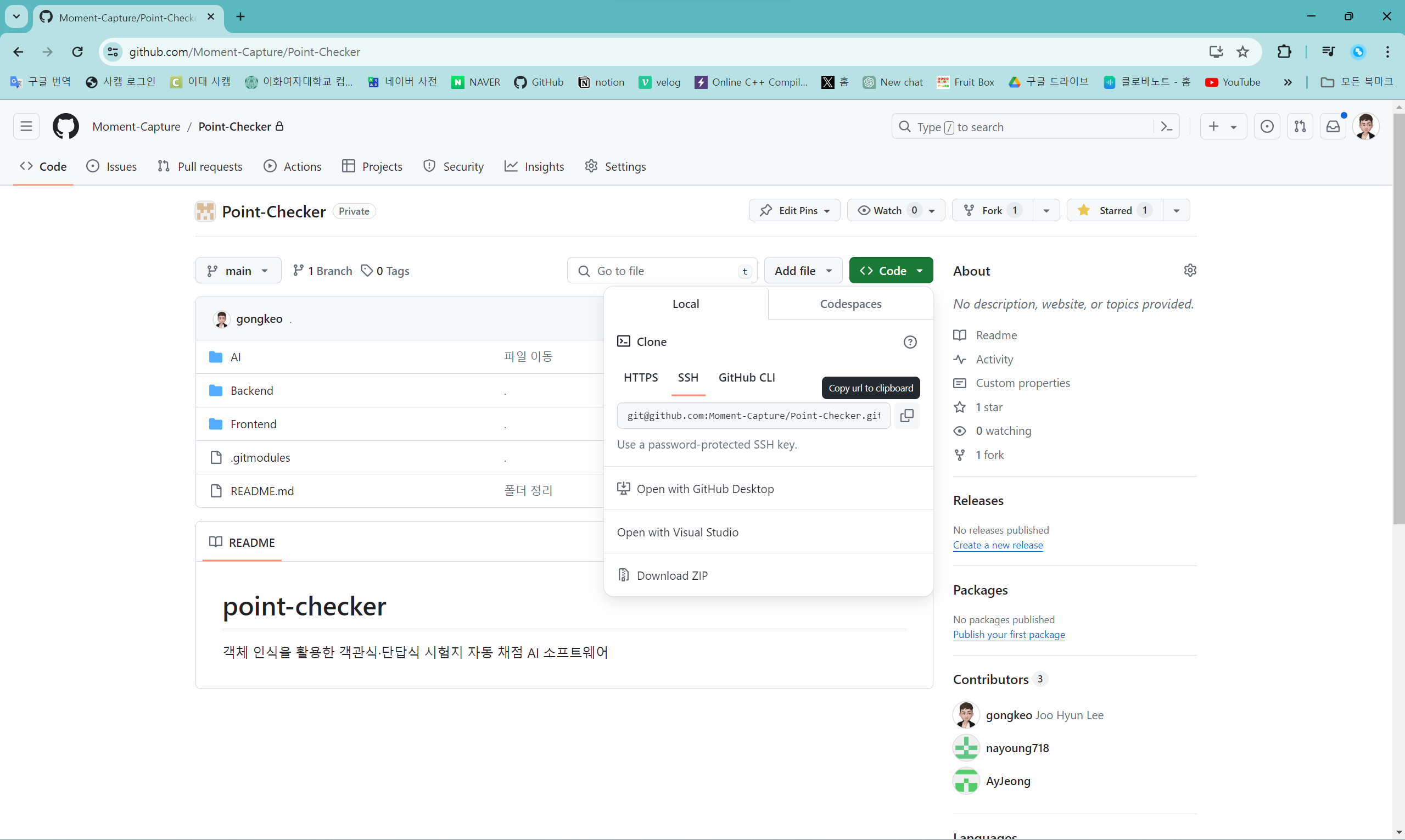Image resolution: width=1405 pixels, height=840 pixels.
Task: Open the pull requests icon in the header
Action: point(1300,127)
